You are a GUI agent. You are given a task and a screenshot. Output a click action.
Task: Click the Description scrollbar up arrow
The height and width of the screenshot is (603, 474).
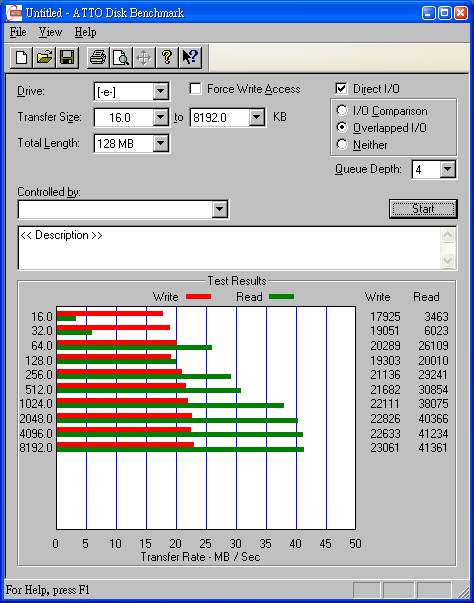tap(448, 235)
